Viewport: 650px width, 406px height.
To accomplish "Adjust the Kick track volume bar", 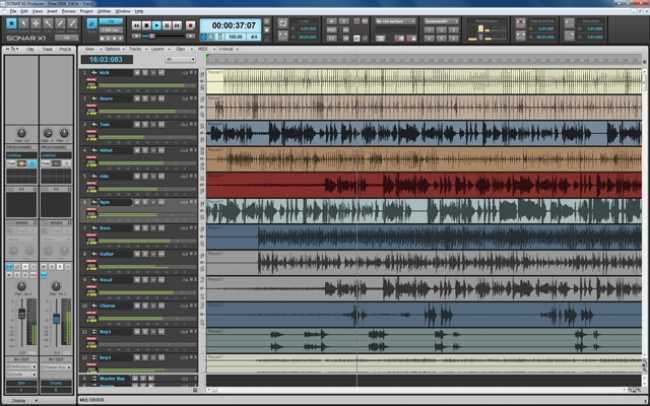I will click(x=147, y=85).
